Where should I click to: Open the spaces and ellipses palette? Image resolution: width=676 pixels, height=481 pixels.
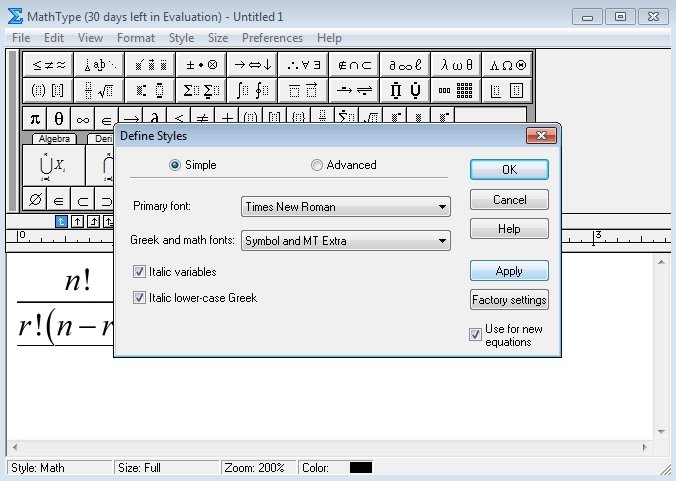(x=99, y=65)
